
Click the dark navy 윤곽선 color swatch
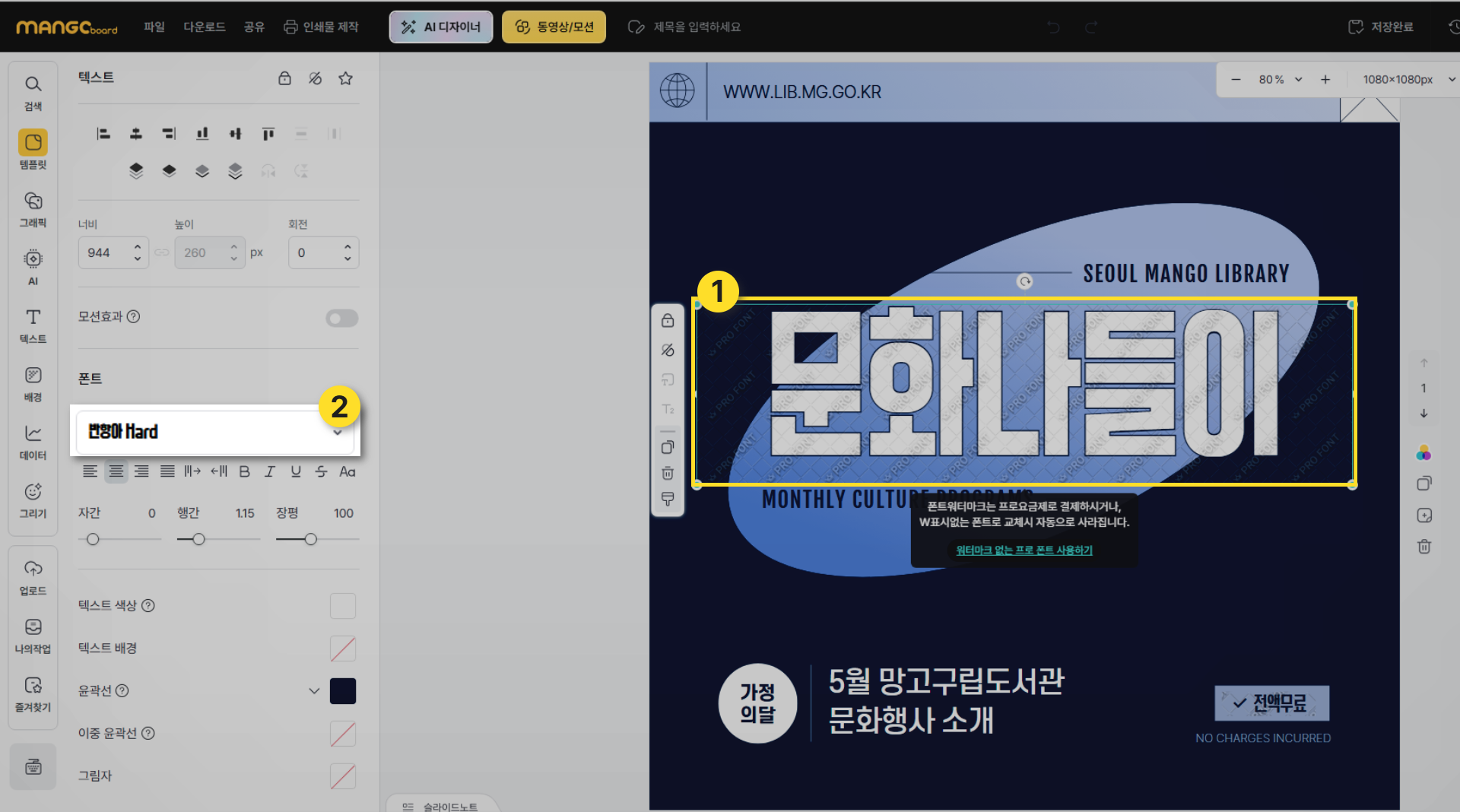point(343,691)
